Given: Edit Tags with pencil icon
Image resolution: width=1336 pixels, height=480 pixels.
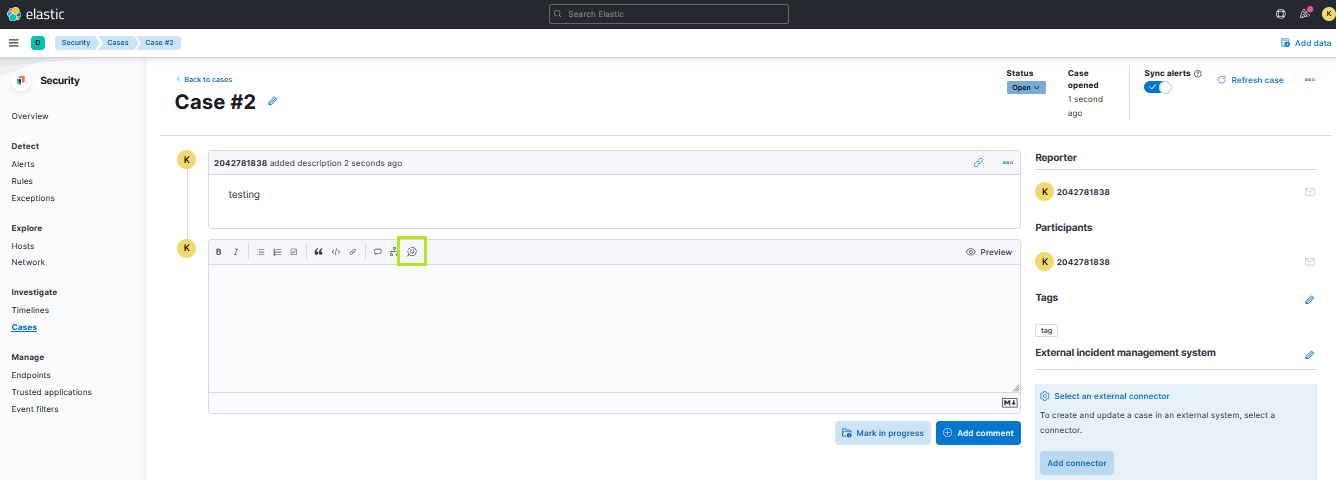Looking at the screenshot, I should 1310,299.
